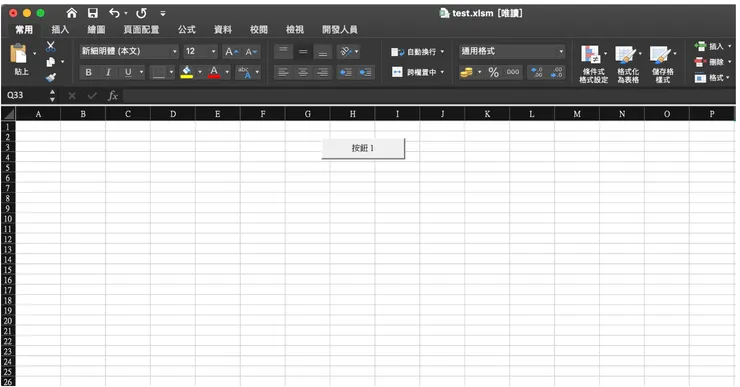Image resolution: width=740 pixels, height=387 pixels.
Task: Expand the font color options arrow
Action: [227, 72]
